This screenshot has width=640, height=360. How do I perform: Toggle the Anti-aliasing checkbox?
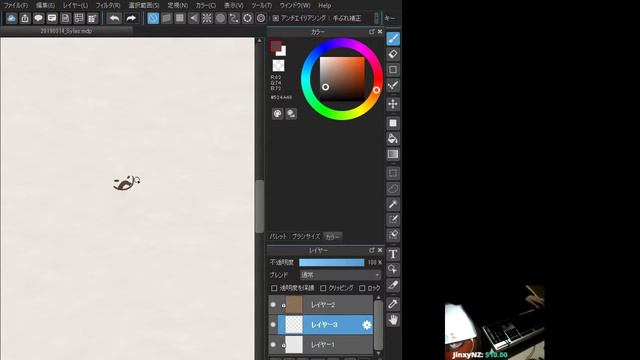[276, 18]
